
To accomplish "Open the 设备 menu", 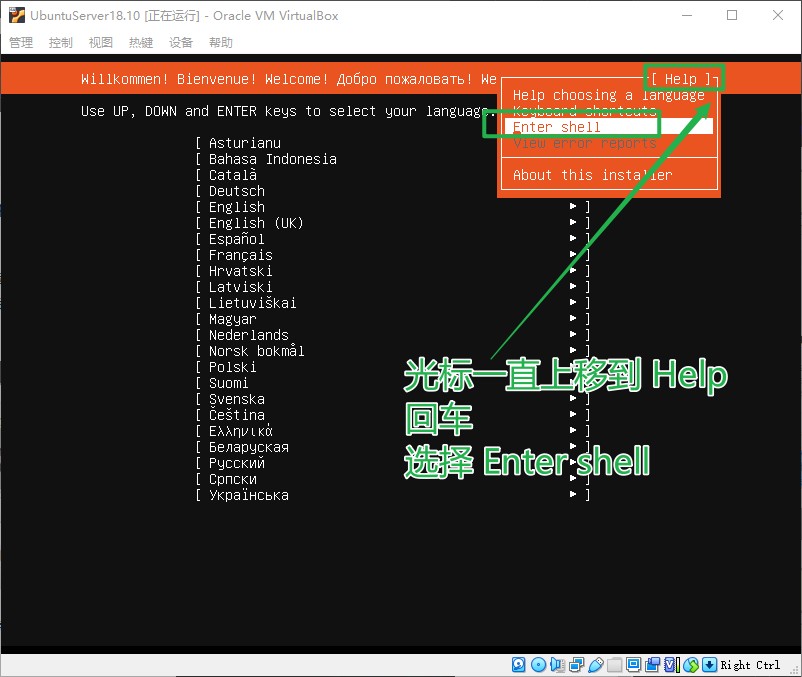I will [x=180, y=42].
